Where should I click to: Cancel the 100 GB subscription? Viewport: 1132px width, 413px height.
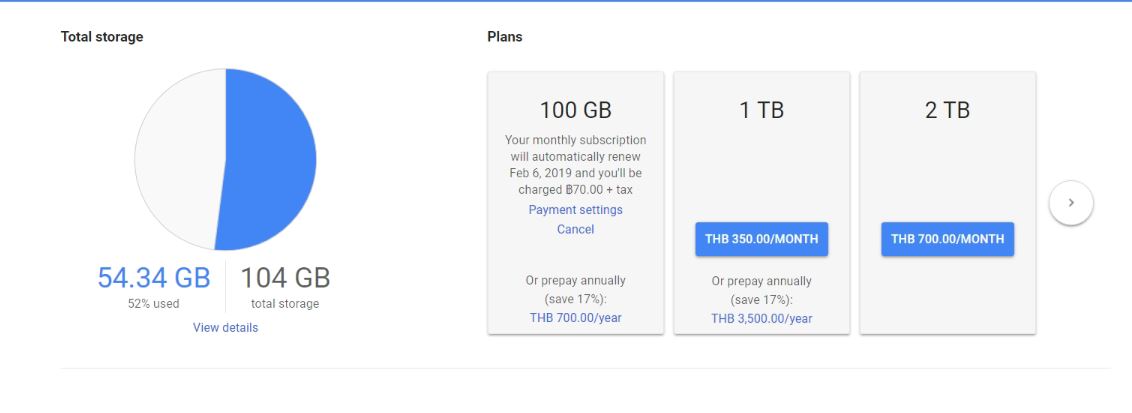[575, 230]
